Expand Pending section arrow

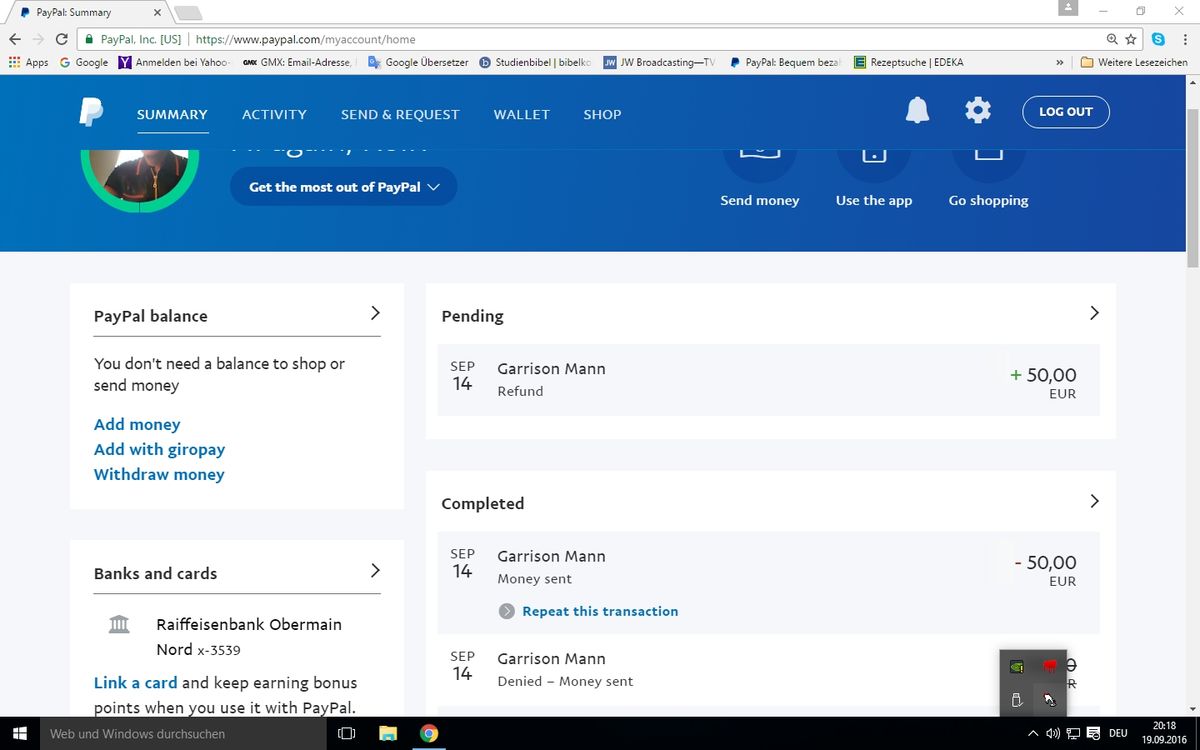pyautogui.click(x=1094, y=313)
